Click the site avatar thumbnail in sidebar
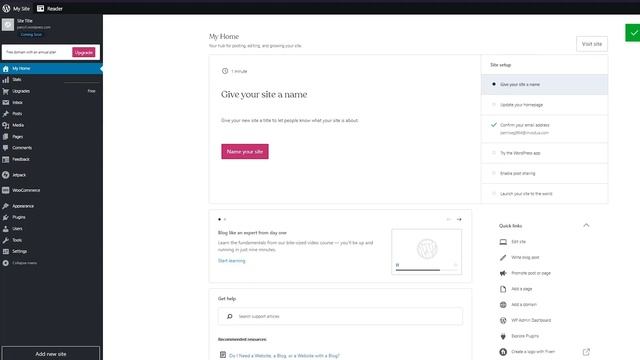This screenshot has height=360, width=640. pos(8,25)
